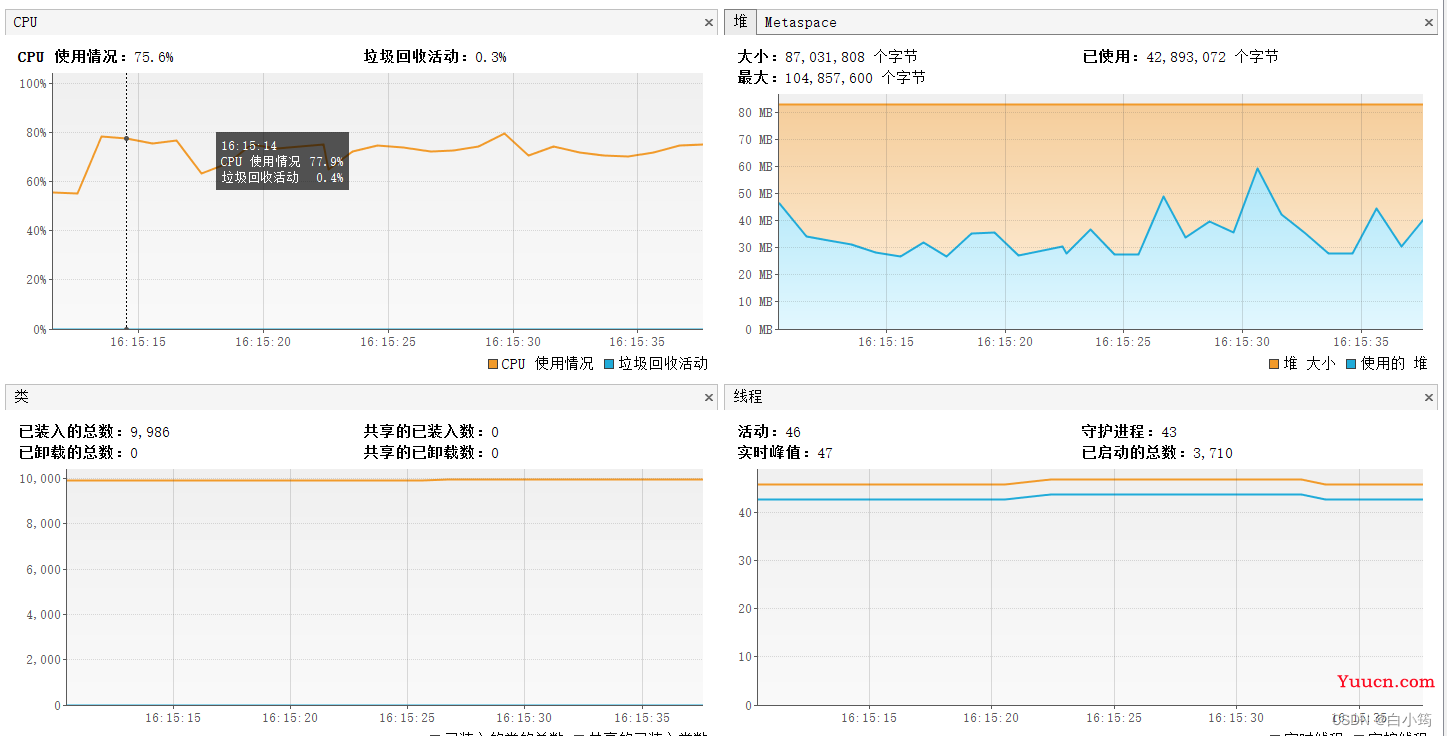Click the 50 MB label on the heap axis
The width and height of the screenshot is (1447, 736).
[755, 194]
